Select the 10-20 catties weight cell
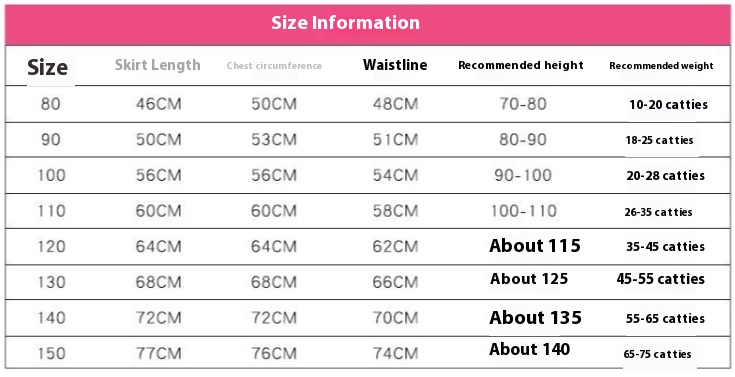The height and width of the screenshot is (377, 735). [668, 104]
